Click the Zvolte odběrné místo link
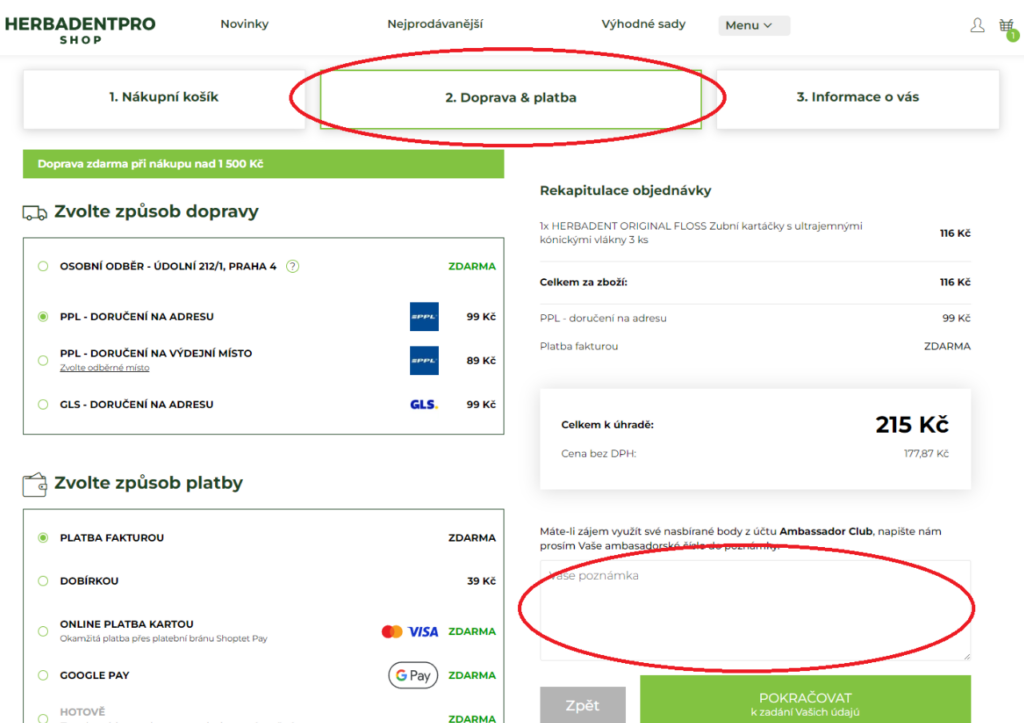This screenshot has height=723, width=1024. 105,368
